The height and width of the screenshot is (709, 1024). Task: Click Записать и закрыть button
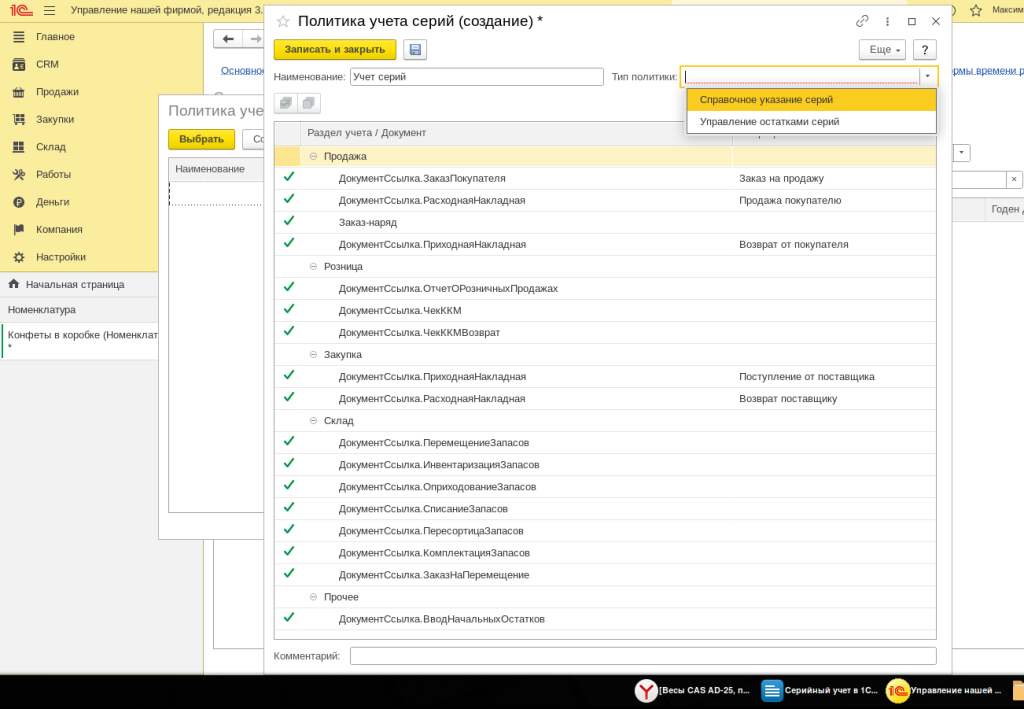tap(335, 50)
